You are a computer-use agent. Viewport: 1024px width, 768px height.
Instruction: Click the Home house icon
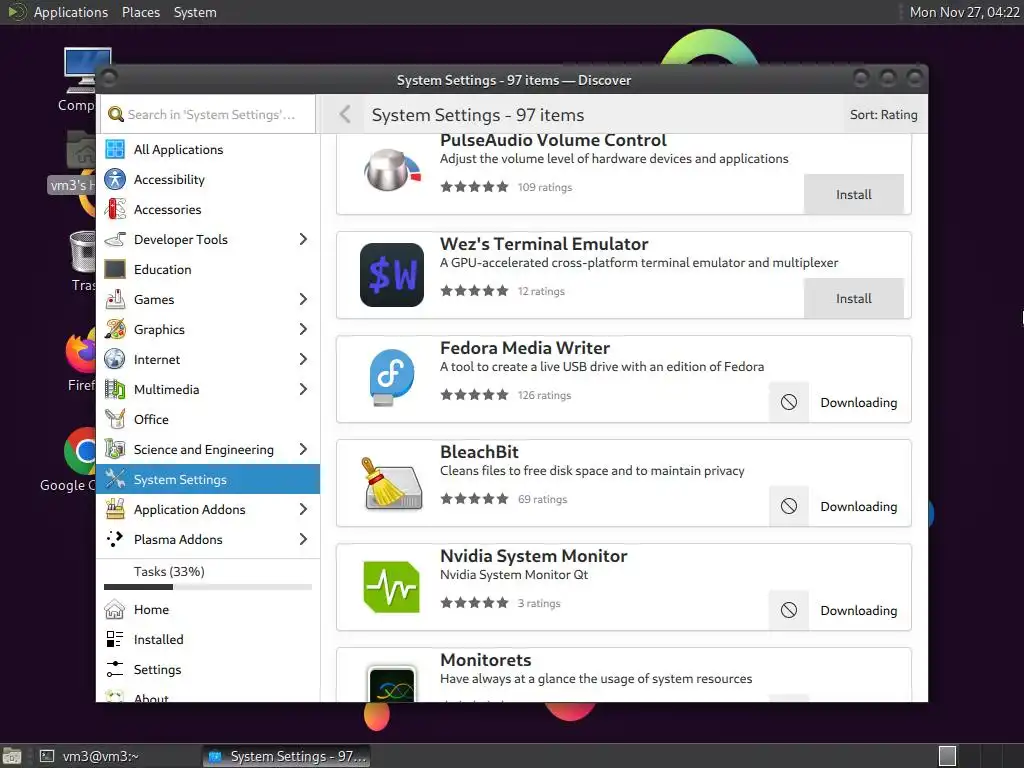click(x=115, y=609)
